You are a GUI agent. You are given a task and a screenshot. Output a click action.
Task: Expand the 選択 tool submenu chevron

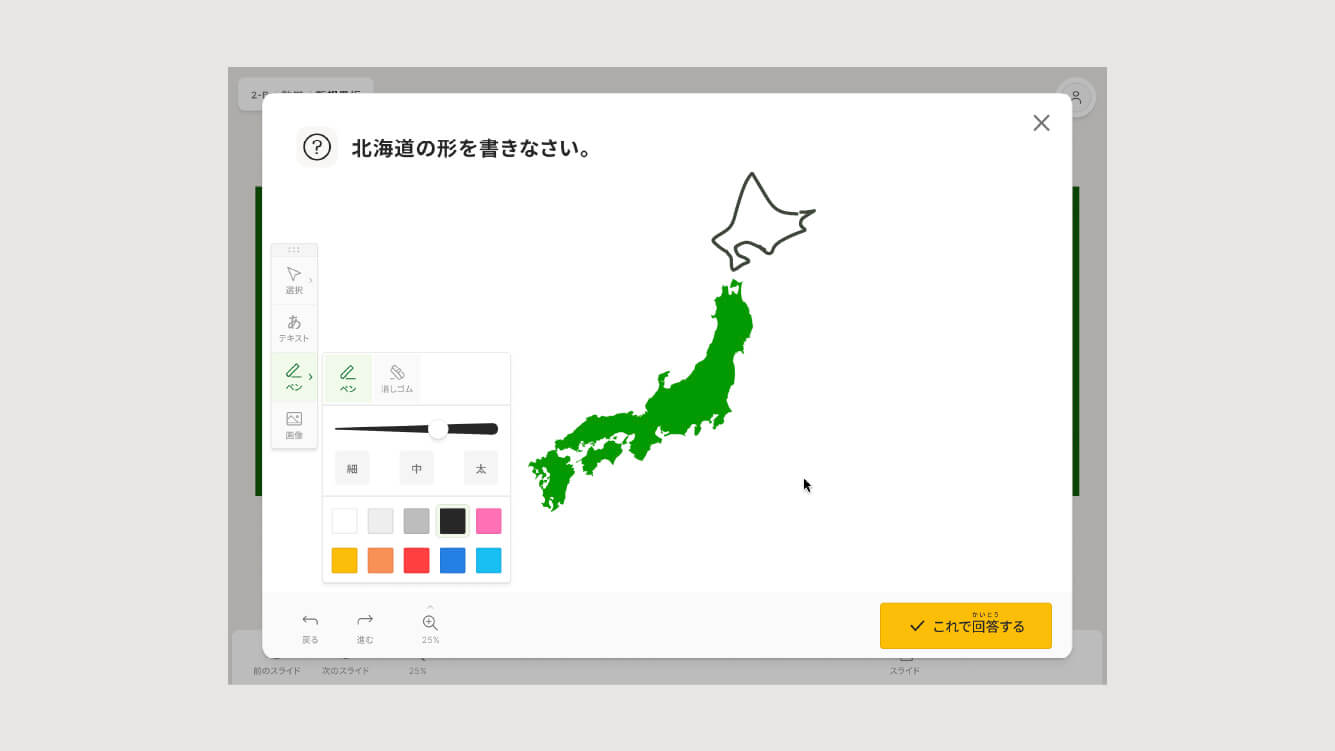(x=311, y=280)
